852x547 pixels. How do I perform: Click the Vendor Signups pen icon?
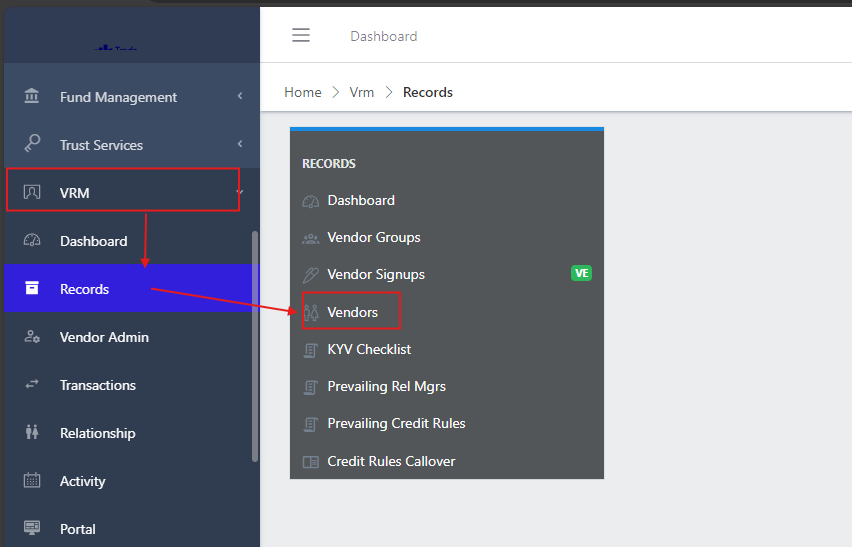coord(311,275)
